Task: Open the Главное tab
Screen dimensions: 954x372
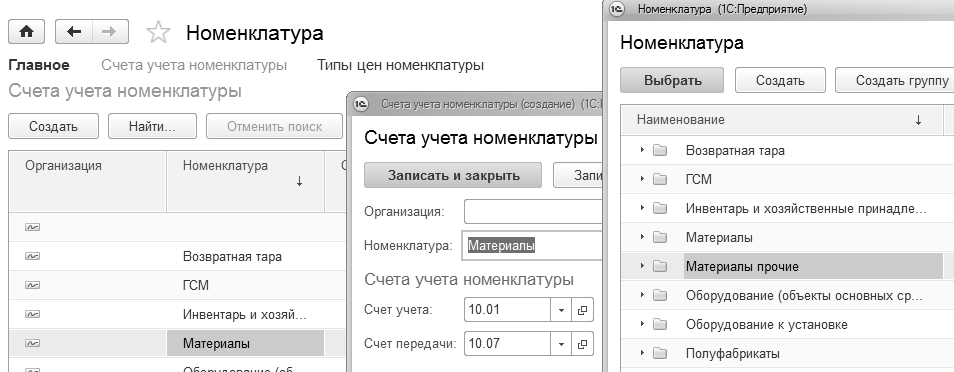Action: (39, 65)
